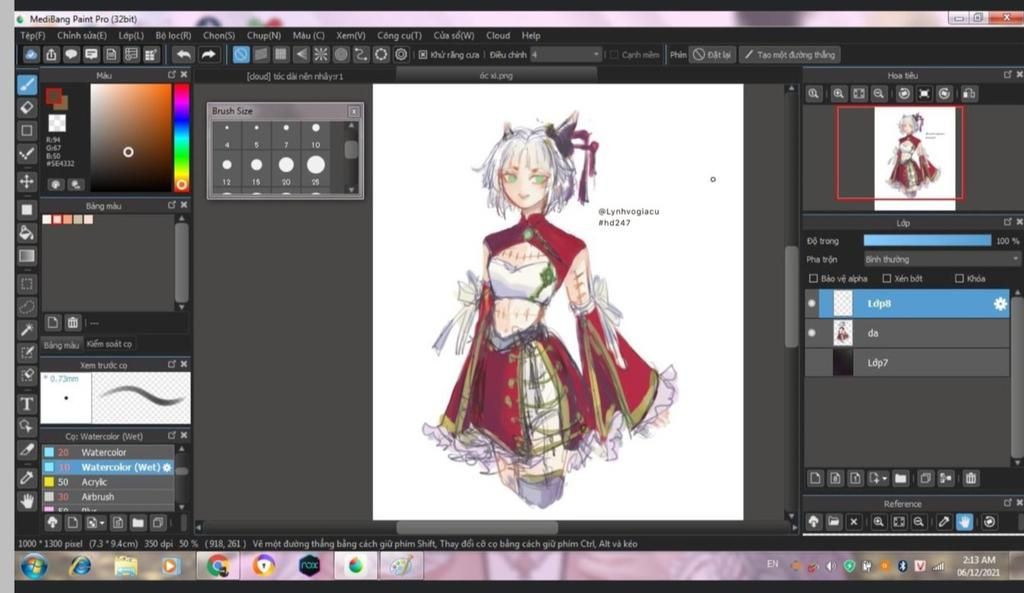
Task: Adjust the Độ trong opacity slider
Action: pyautogui.click(x=927, y=240)
